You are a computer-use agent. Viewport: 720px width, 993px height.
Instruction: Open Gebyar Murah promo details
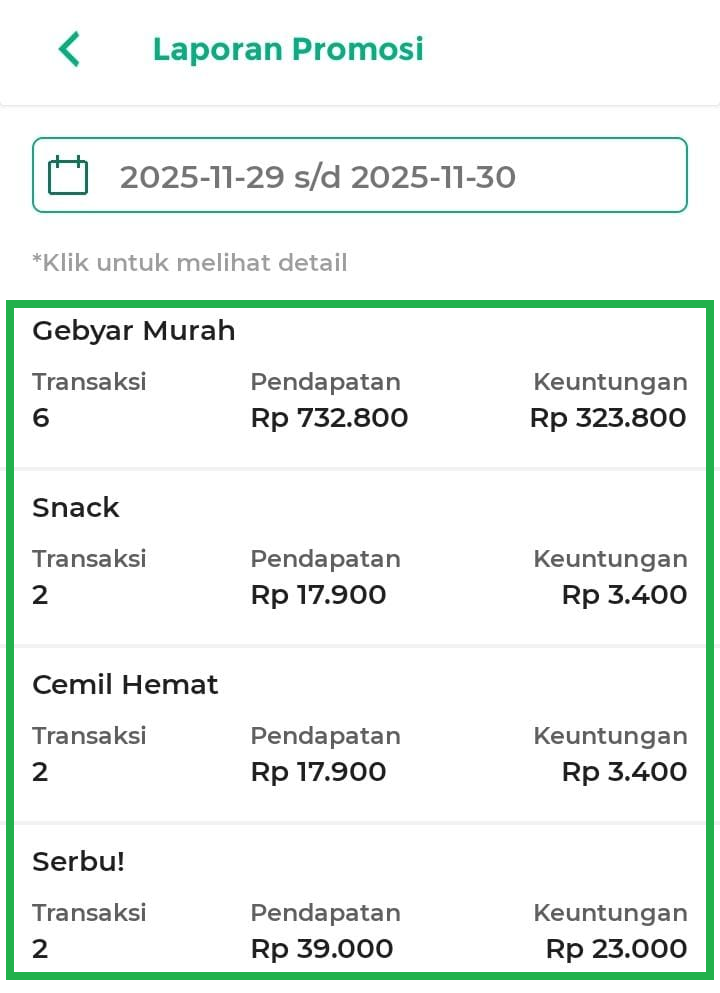[134, 331]
